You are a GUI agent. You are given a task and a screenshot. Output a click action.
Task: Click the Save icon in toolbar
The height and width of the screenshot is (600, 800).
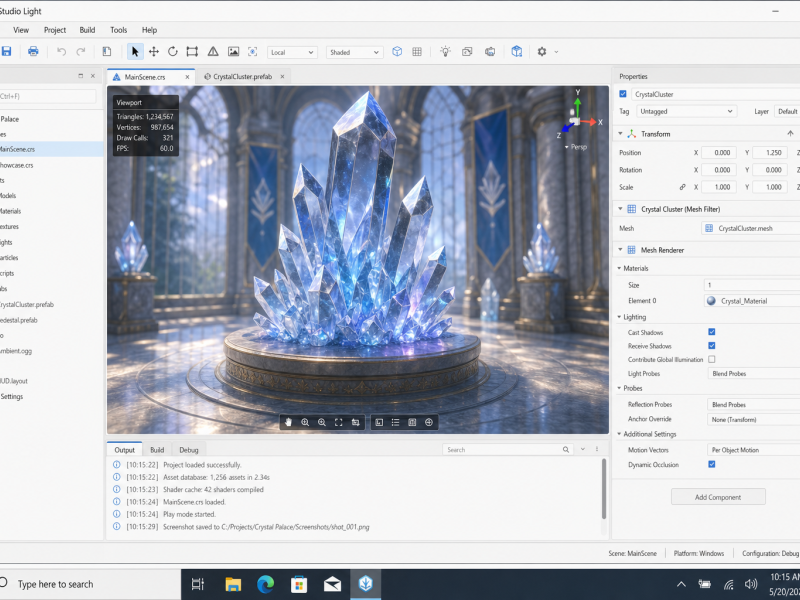pos(6,51)
